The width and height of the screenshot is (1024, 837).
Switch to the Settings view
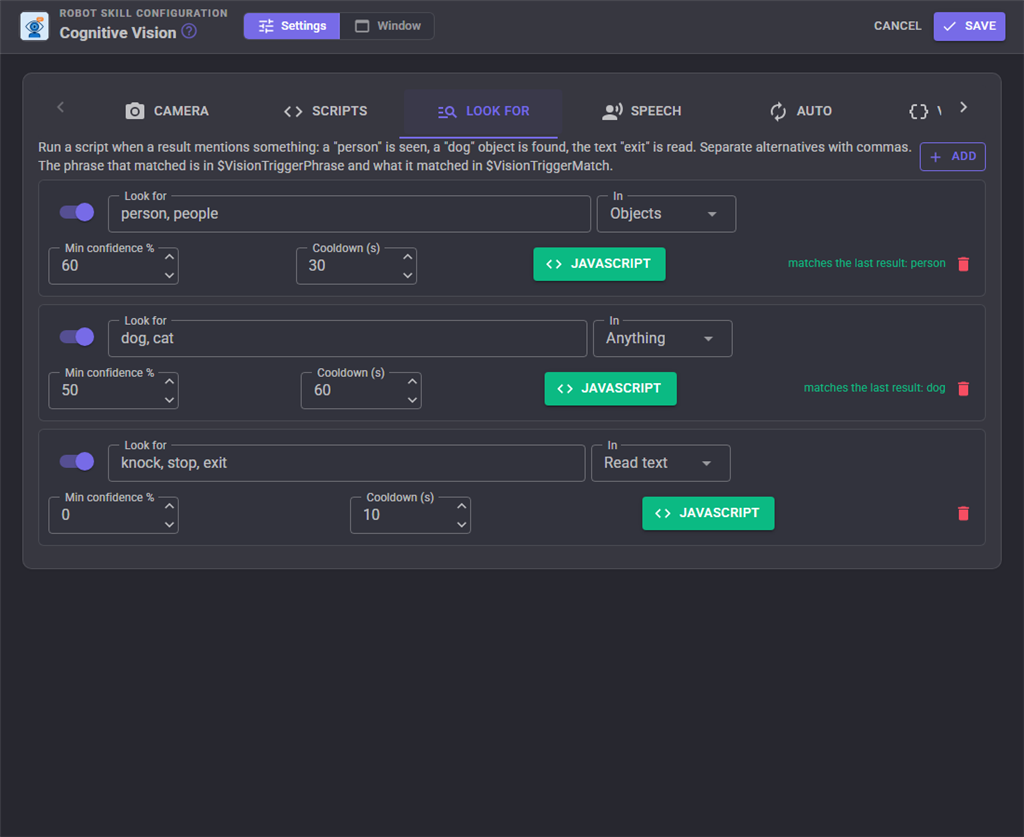292,26
